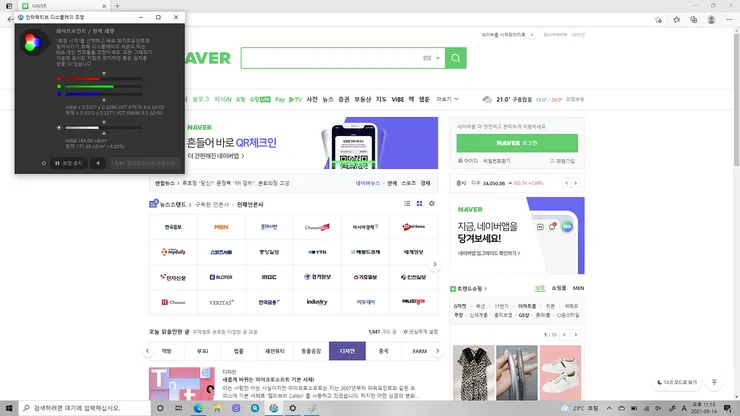Viewport: 740px width, 416px height.
Task: Switch newsstand to list view icon
Action: [x=407, y=204]
